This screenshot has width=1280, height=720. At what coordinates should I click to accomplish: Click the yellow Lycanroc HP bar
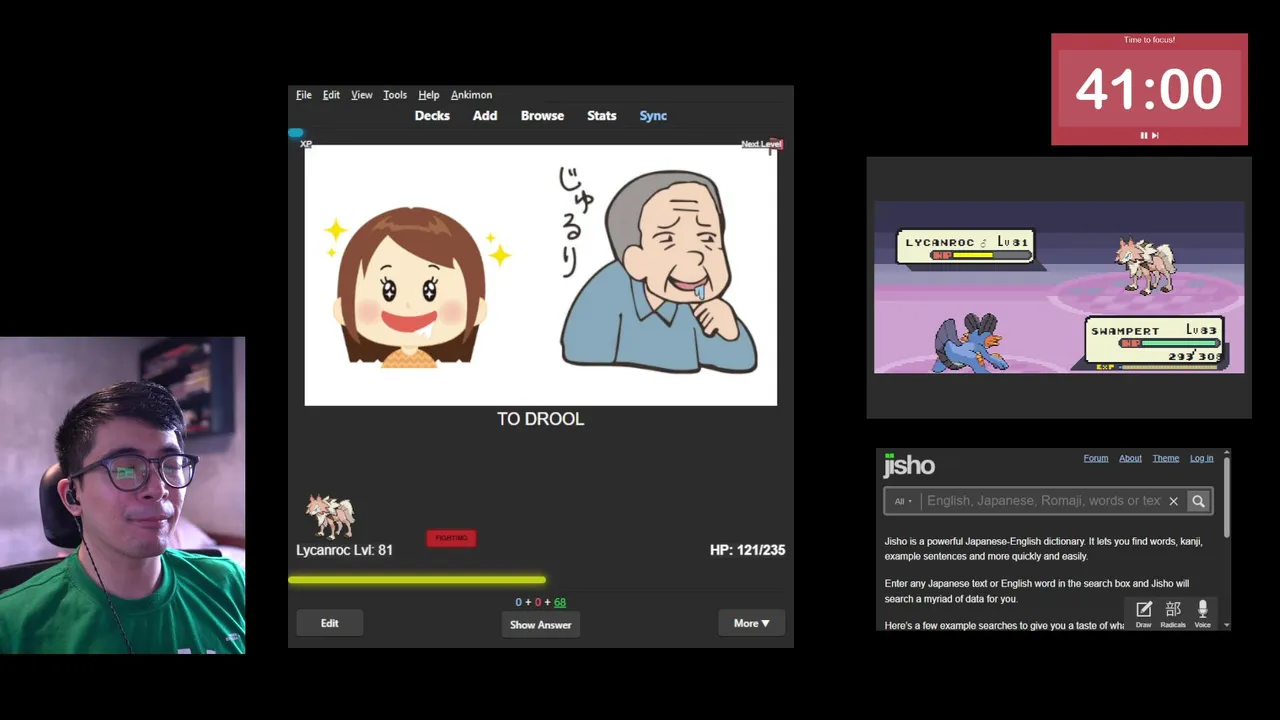point(417,579)
